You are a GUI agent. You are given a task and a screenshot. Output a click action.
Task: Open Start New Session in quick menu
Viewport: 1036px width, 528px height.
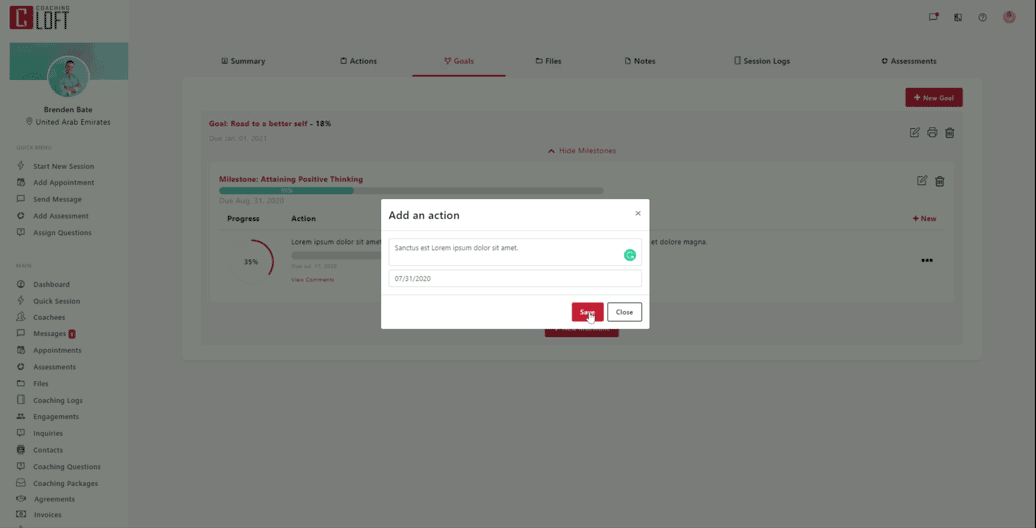coord(63,166)
